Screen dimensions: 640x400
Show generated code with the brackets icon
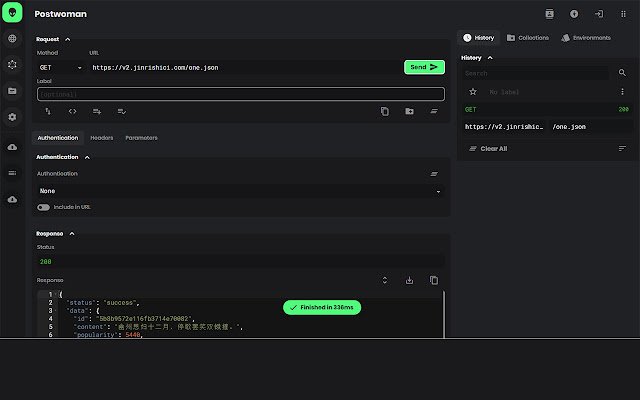72,111
